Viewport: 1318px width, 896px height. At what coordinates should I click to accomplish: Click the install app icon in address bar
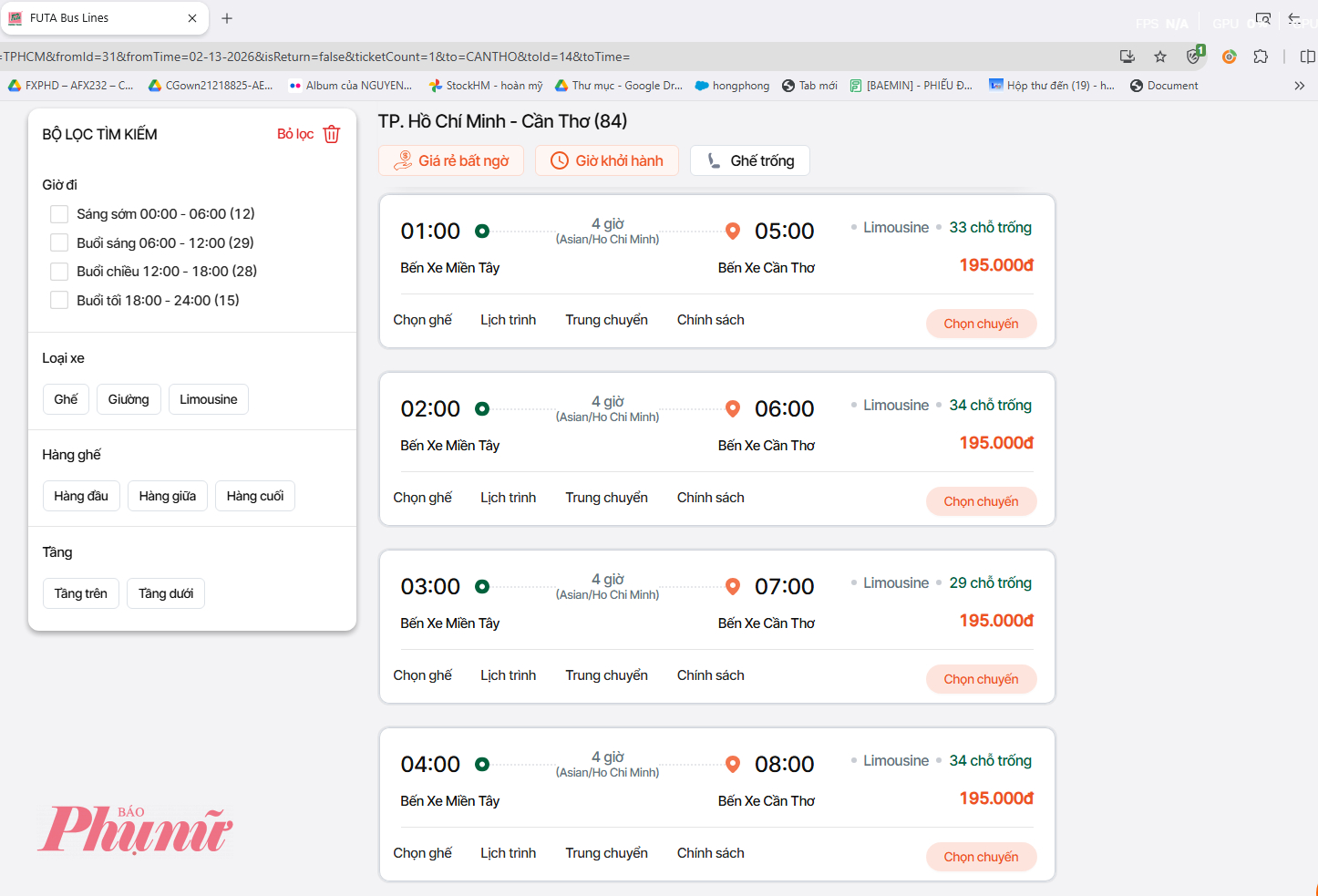pyautogui.click(x=1128, y=57)
